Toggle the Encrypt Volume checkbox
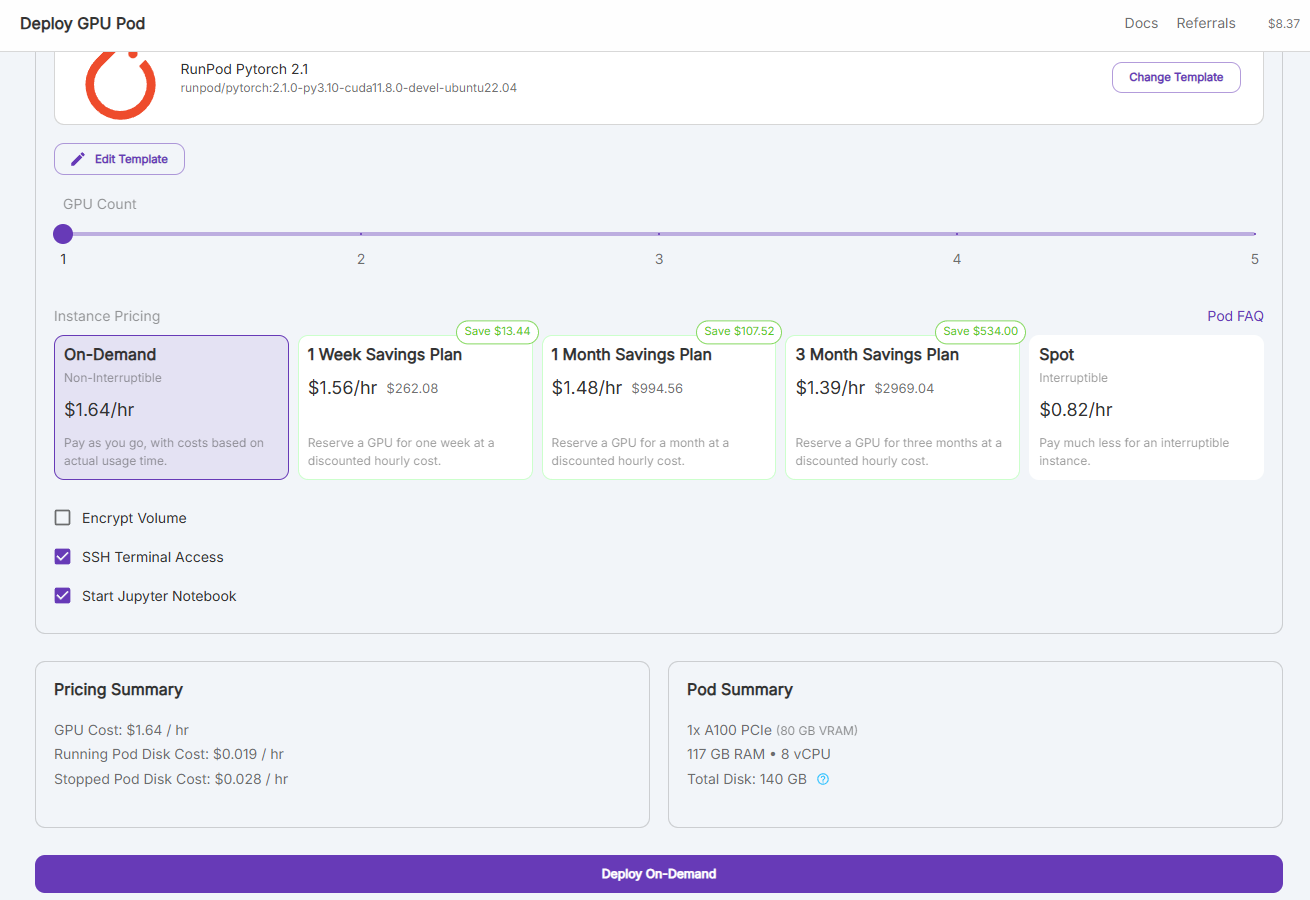 [x=63, y=518]
